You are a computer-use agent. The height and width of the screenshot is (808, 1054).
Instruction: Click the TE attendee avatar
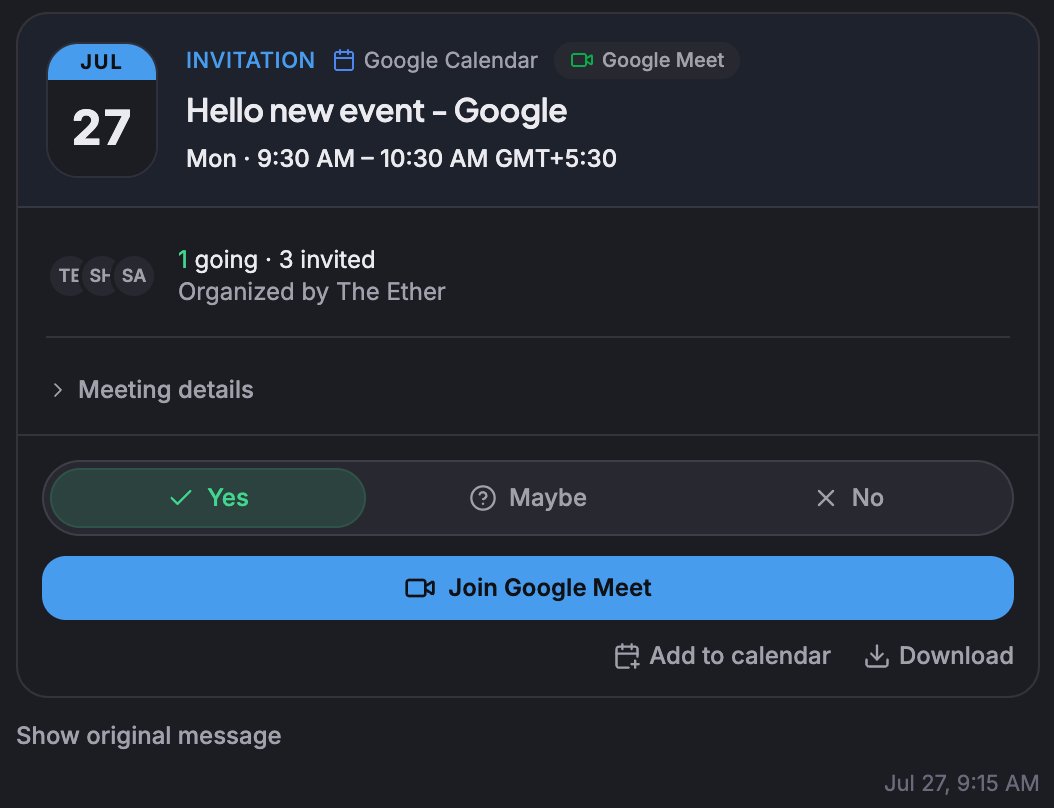pos(67,276)
